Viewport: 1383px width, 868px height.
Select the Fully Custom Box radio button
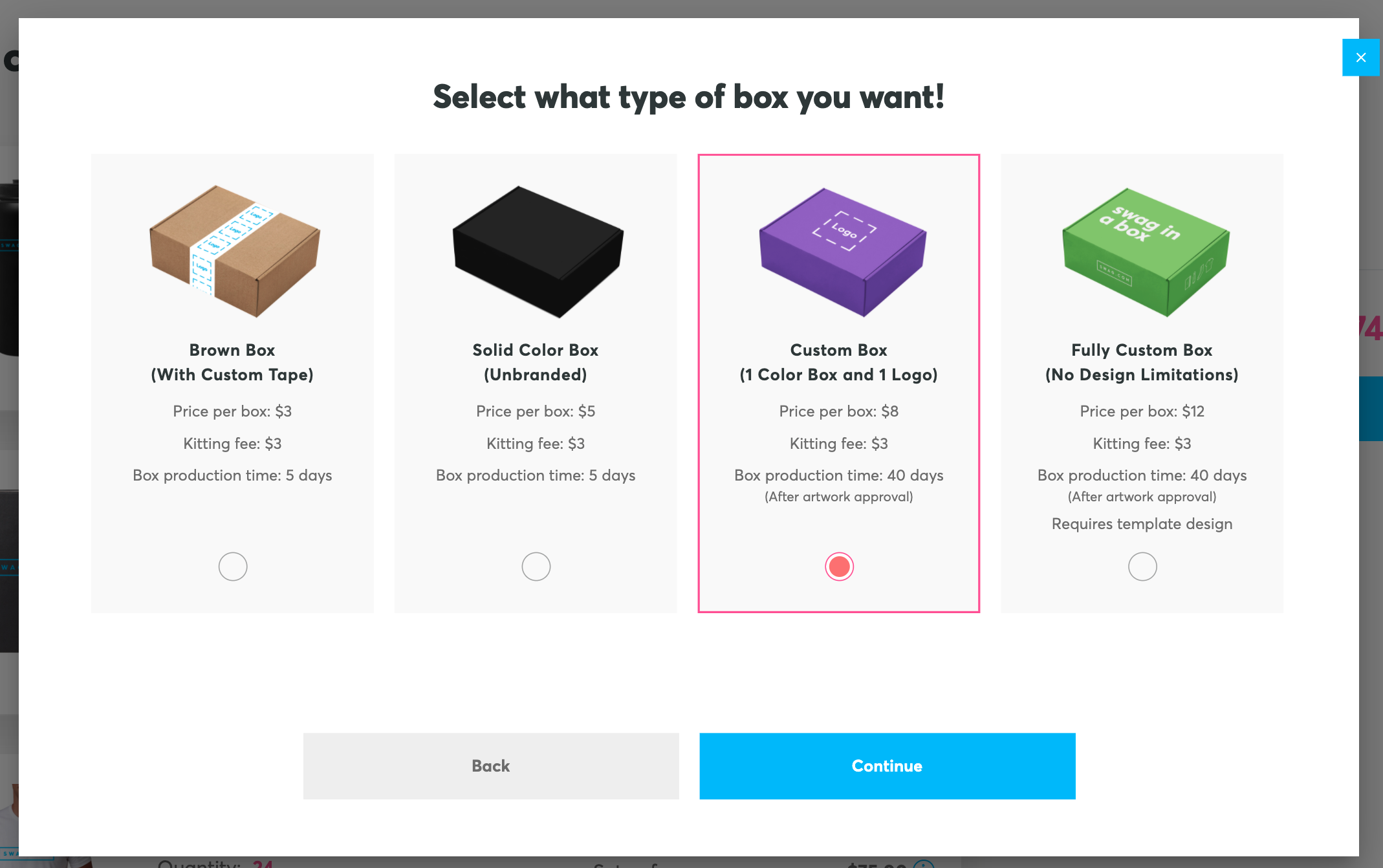point(1142,566)
